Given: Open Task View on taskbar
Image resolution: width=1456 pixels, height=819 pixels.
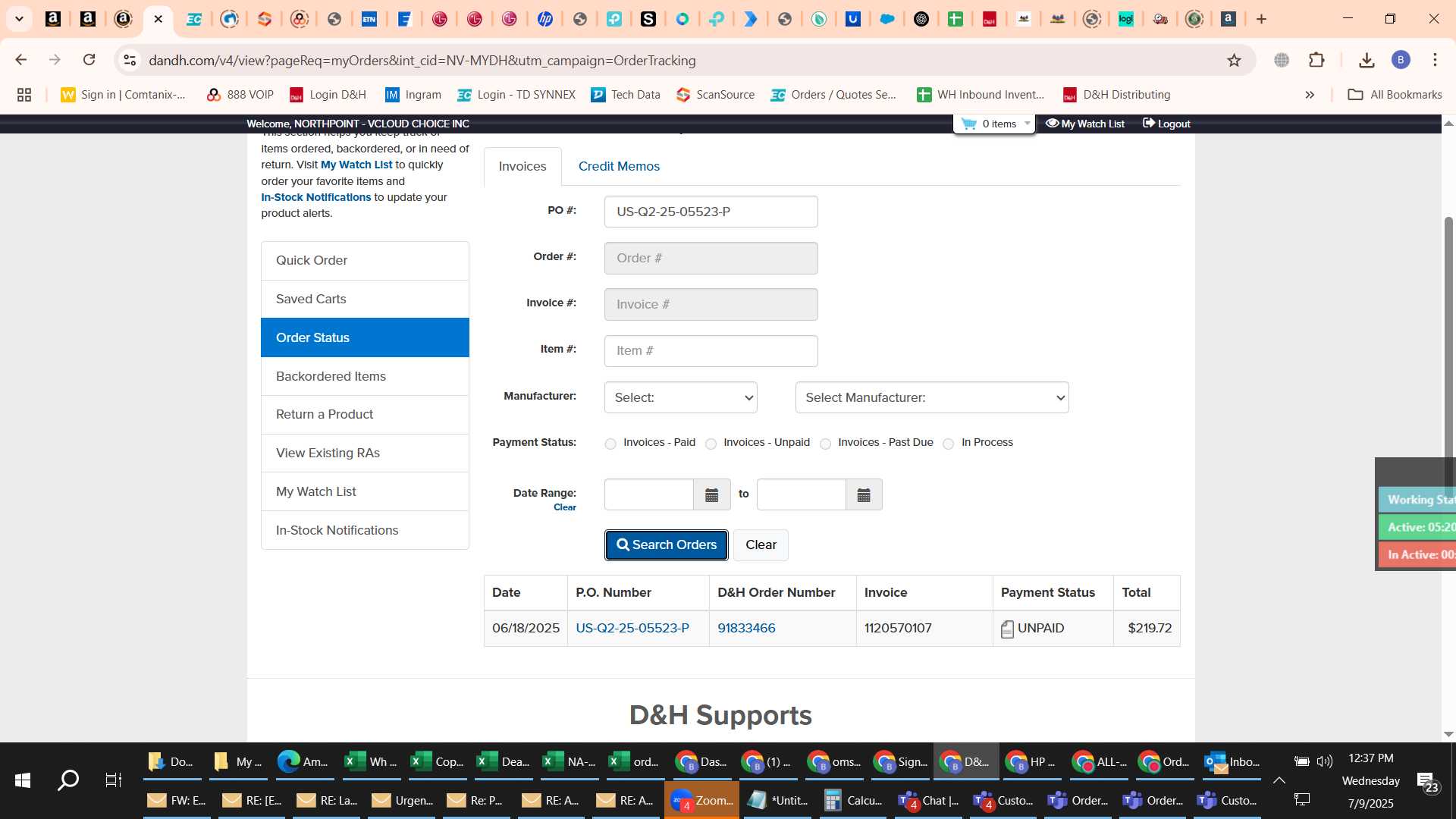Looking at the screenshot, I should (113, 780).
